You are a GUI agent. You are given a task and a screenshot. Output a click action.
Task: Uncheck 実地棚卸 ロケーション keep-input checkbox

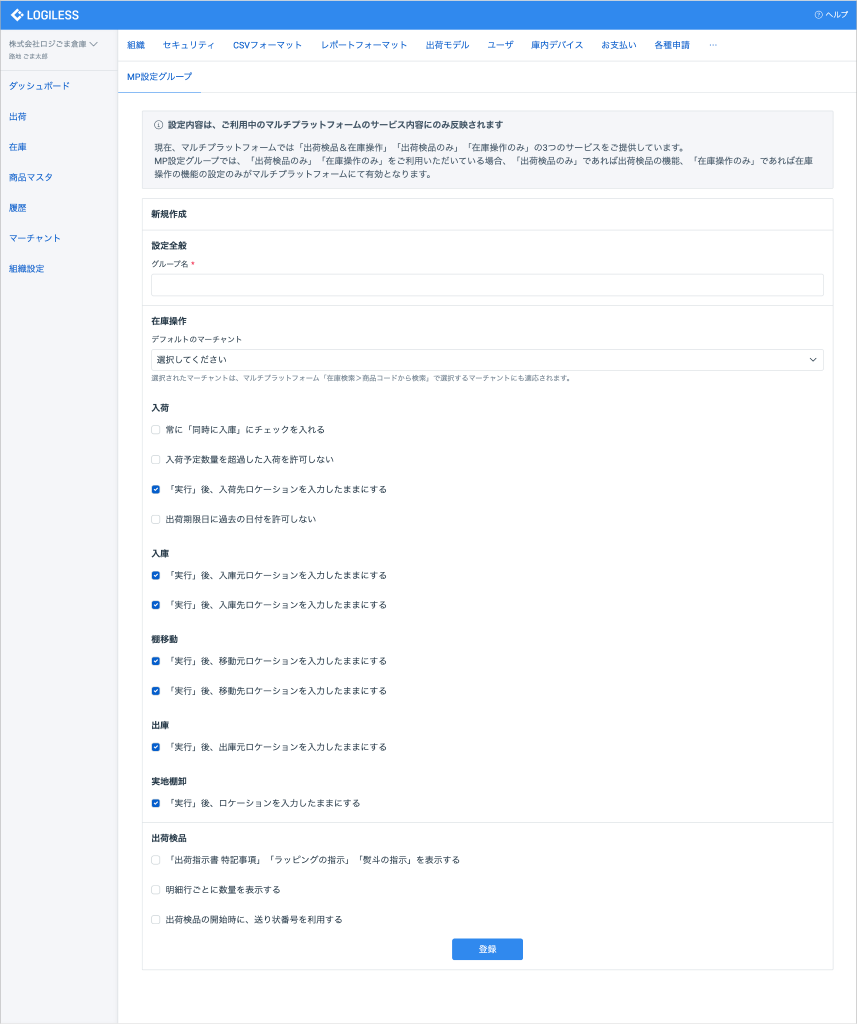(x=156, y=803)
